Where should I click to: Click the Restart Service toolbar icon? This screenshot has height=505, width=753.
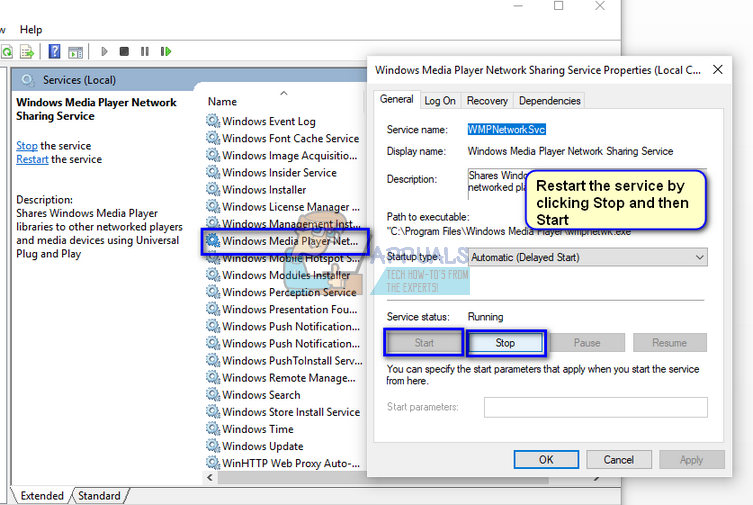point(166,51)
